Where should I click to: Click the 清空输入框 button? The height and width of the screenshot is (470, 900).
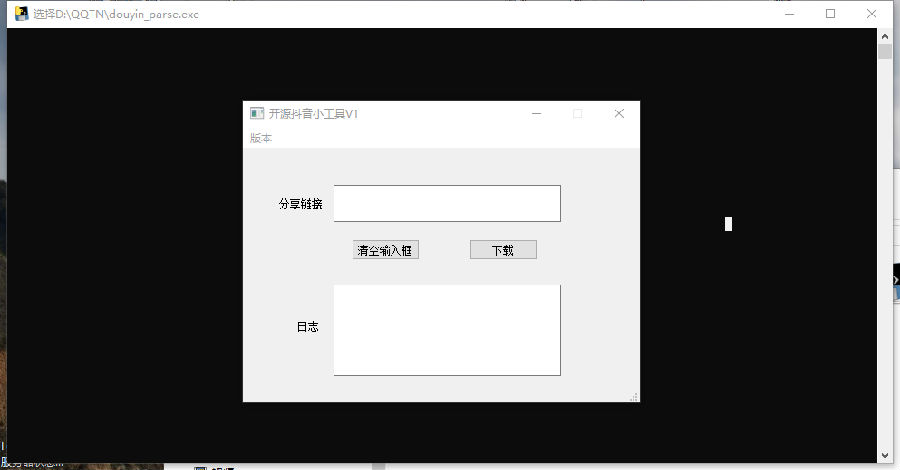pos(386,250)
